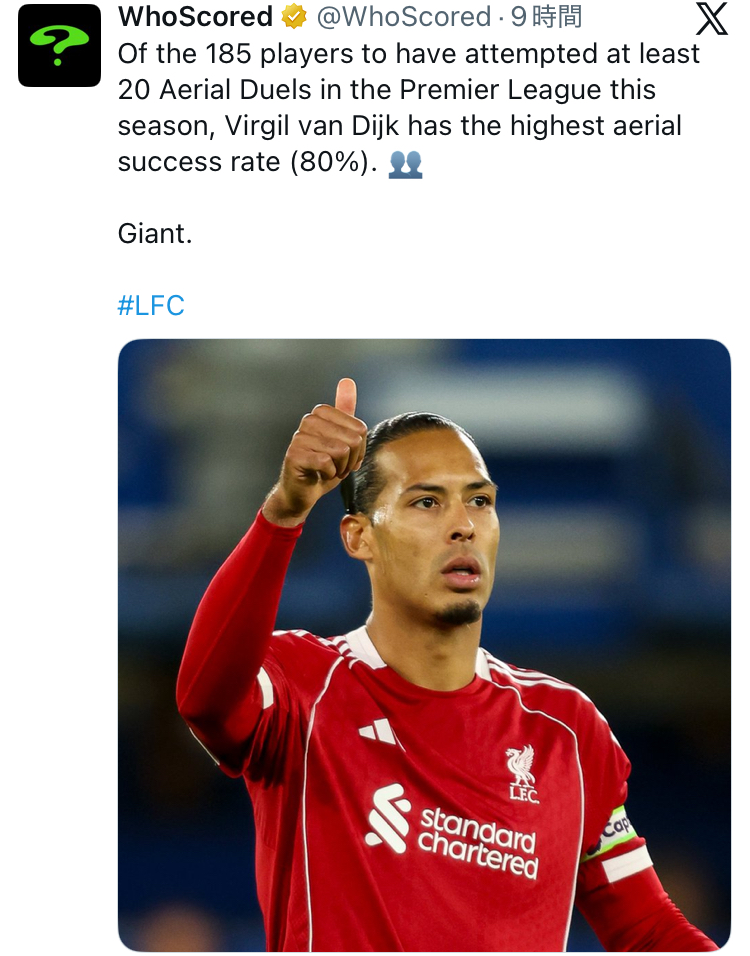This screenshot has height=956, width=750.
Task: Follow the #LFC hashtag link
Action: (x=151, y=305)
